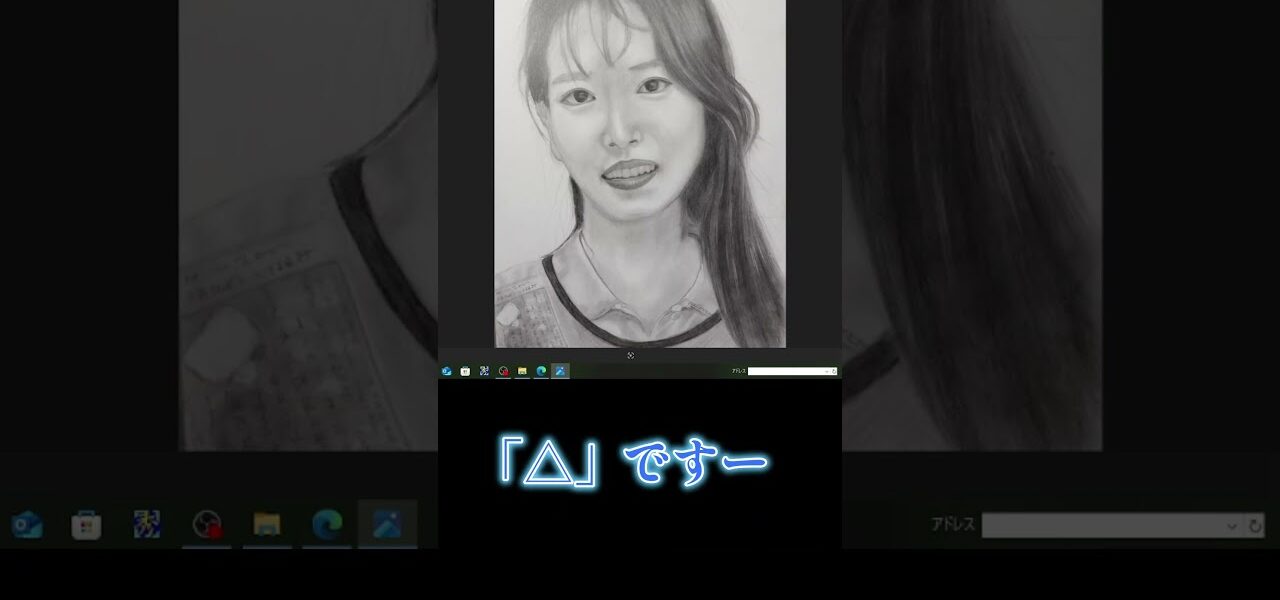
Task: Click the small white アドレス input field
Action: [x=785, y=371]
